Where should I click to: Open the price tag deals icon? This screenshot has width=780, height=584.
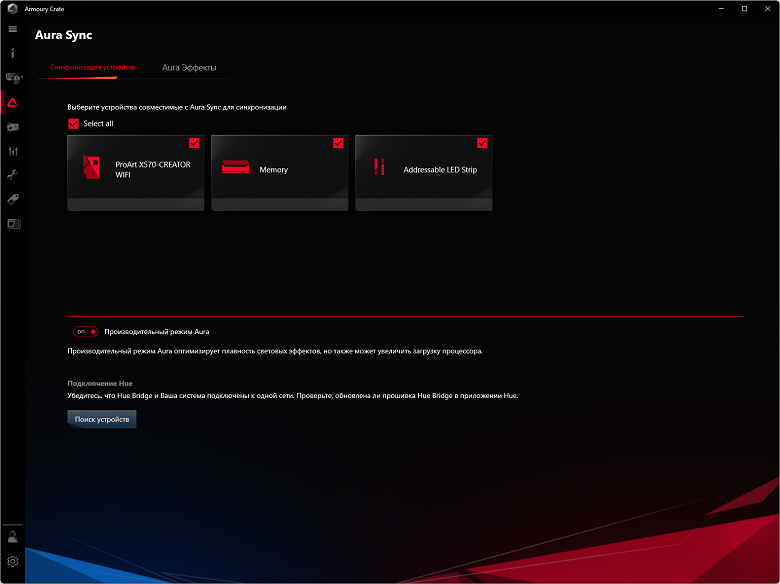(13, 199)
